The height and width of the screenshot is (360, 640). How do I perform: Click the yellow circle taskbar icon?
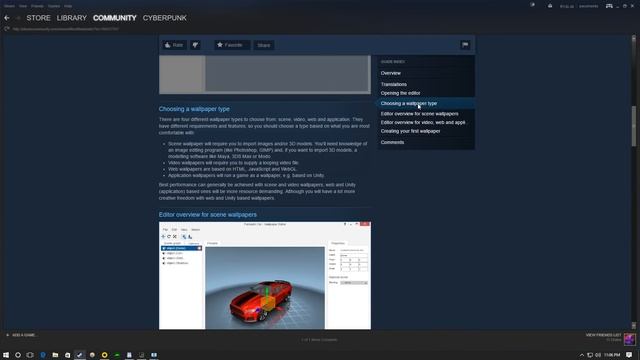coord(104,355)
